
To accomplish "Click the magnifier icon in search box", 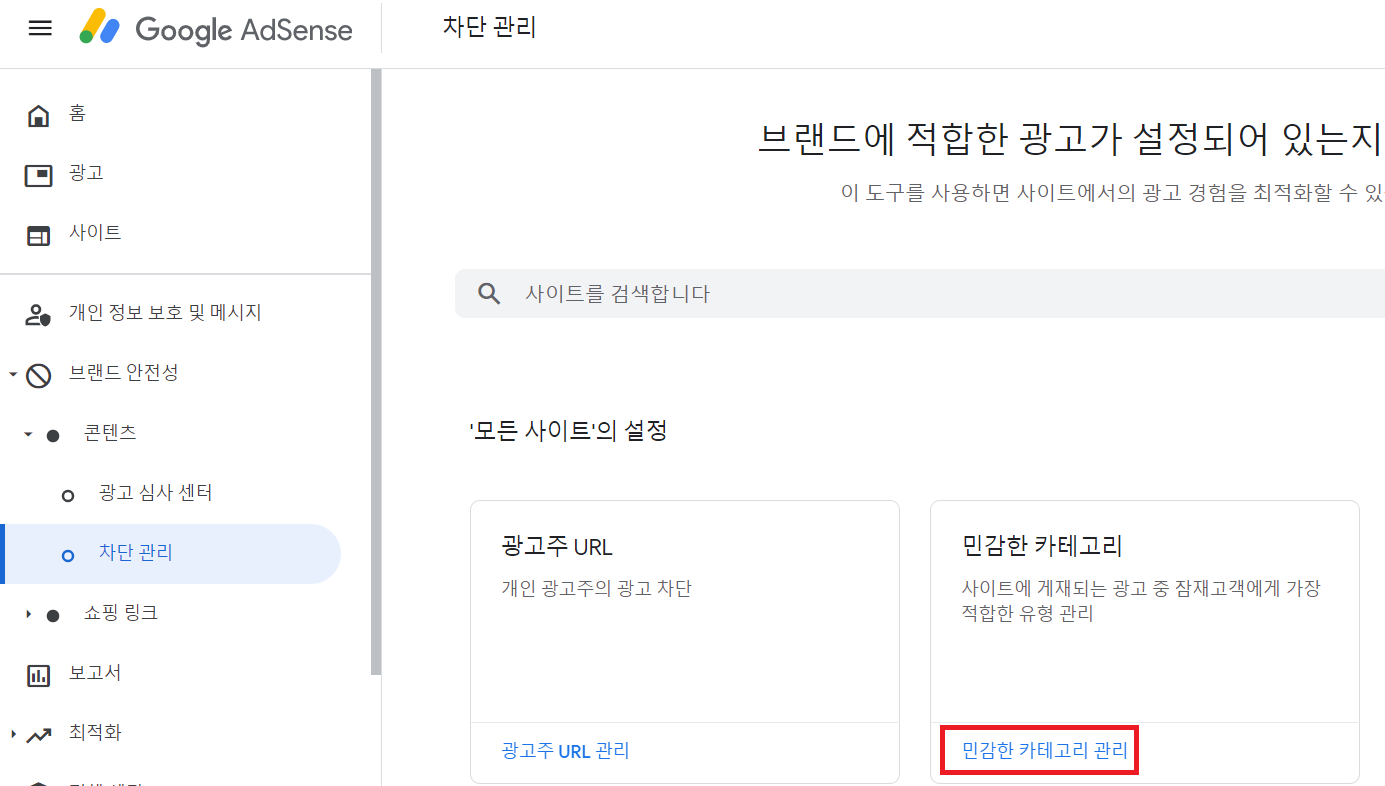I will [x=489, y=294].
